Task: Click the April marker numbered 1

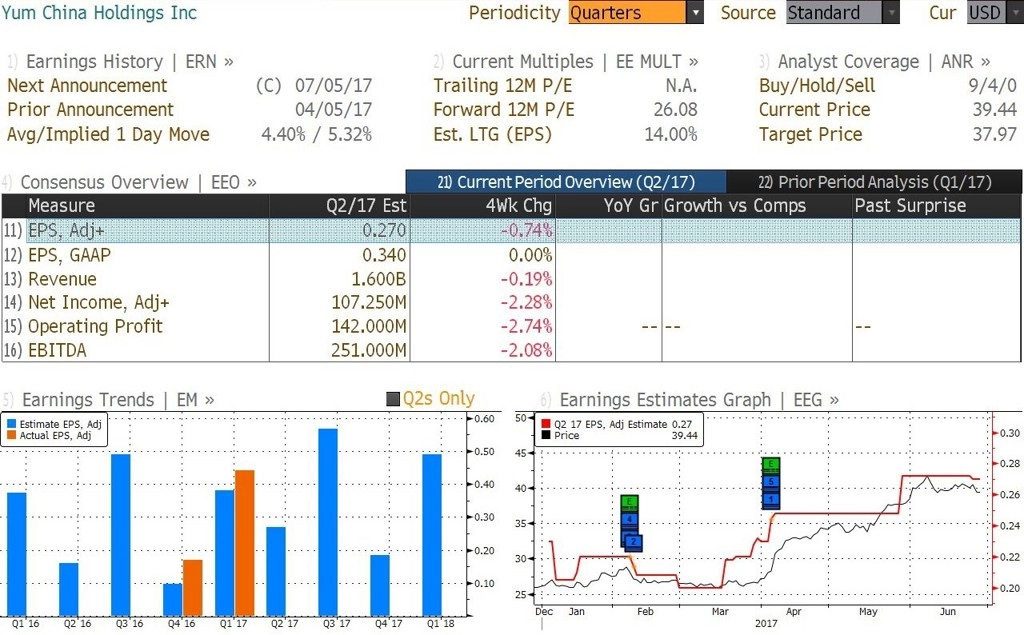Action: 771,500
